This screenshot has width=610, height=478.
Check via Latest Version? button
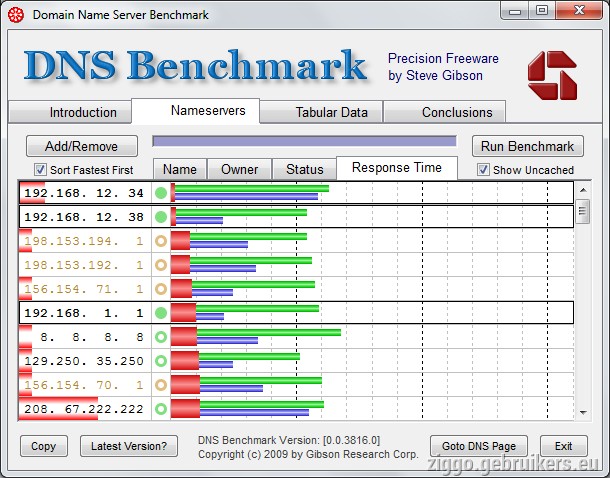pos(129,446)
